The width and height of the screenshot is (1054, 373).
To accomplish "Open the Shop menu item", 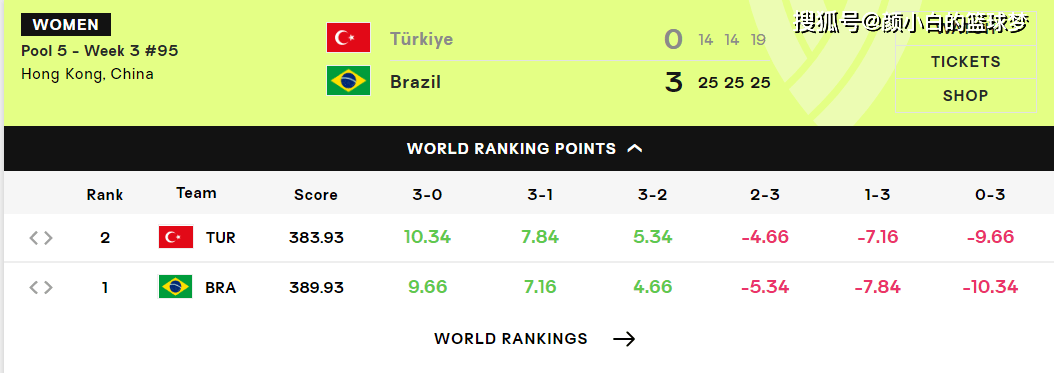I will 965,95.
